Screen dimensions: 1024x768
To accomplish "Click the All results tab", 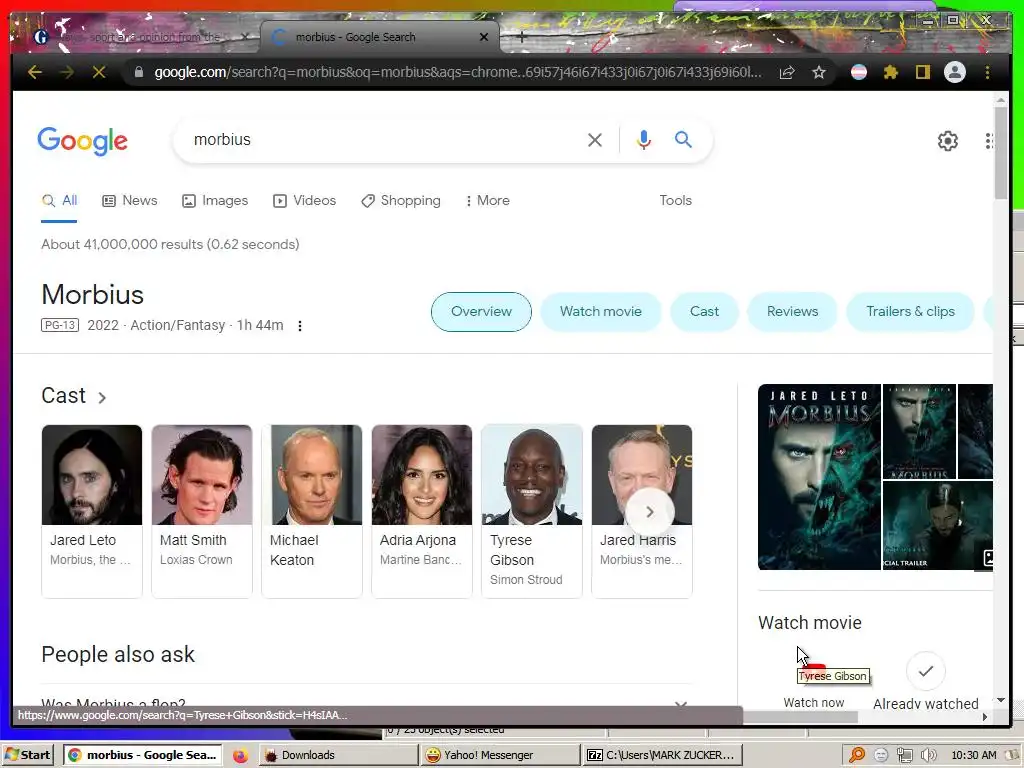I will (59, 200).
